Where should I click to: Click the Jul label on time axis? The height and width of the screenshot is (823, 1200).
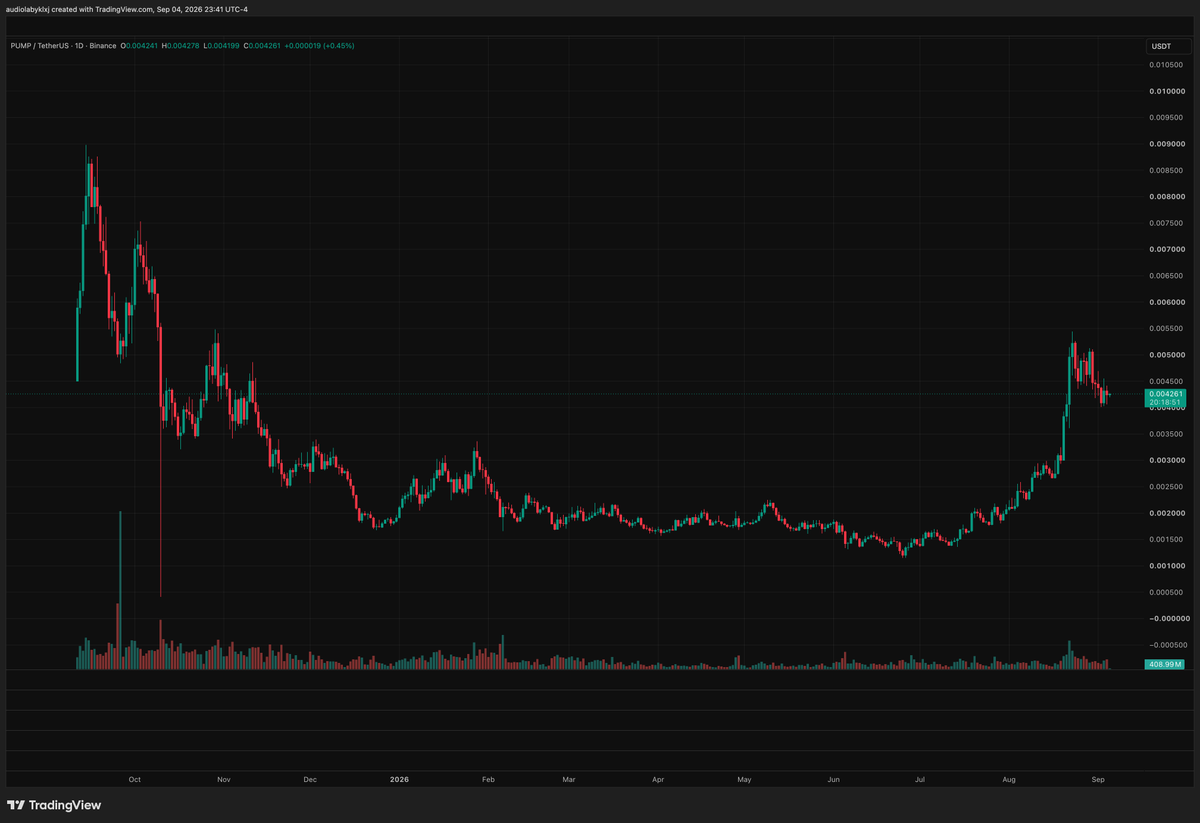[x=919, y=779]
